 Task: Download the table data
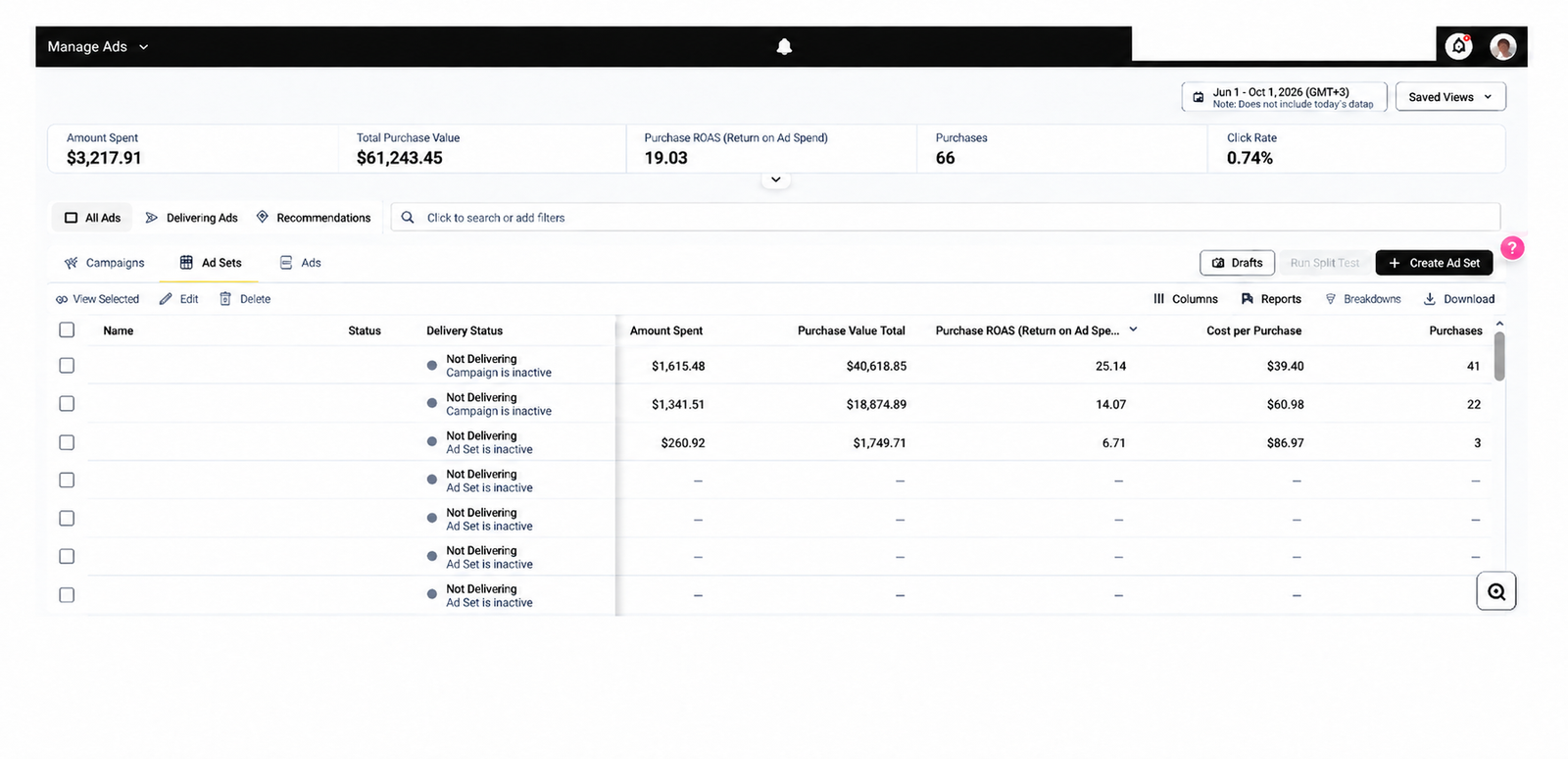tap(1459, 299)
